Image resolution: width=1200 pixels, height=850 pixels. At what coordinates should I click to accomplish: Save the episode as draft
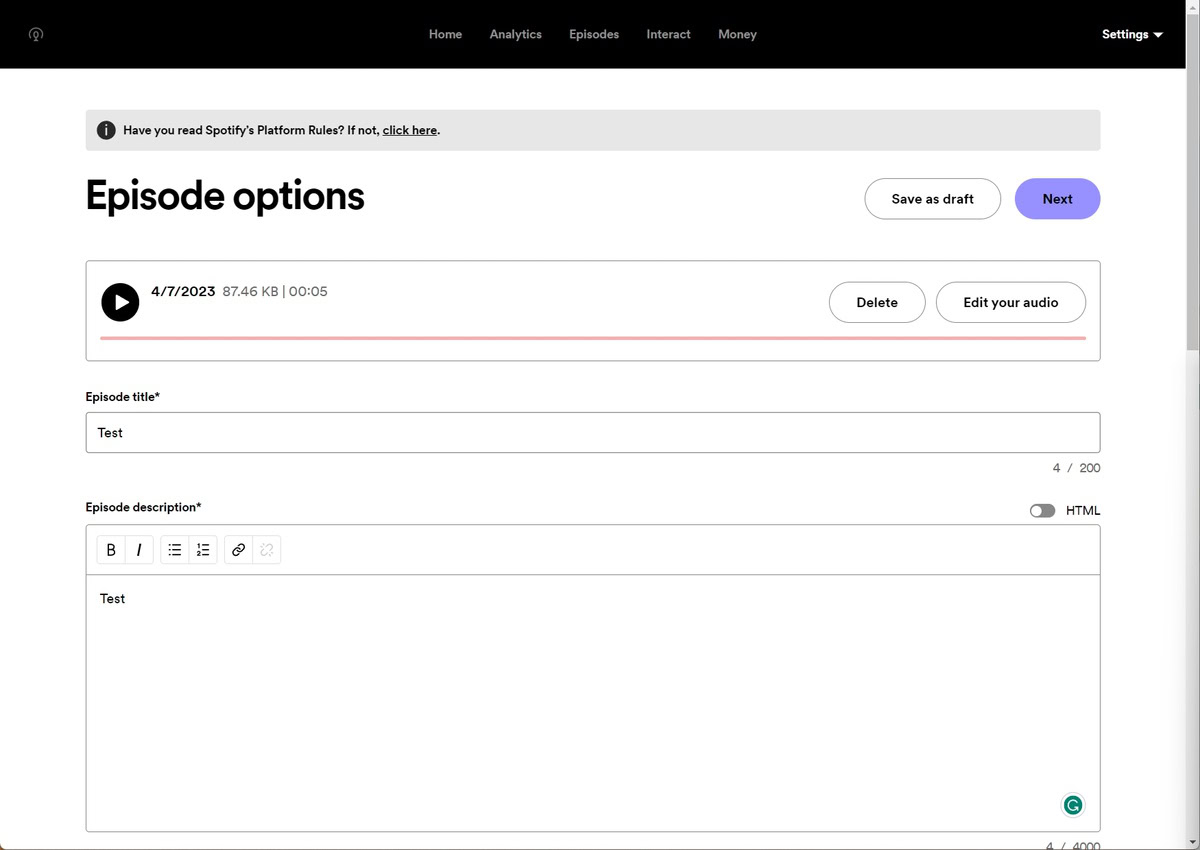932,199
